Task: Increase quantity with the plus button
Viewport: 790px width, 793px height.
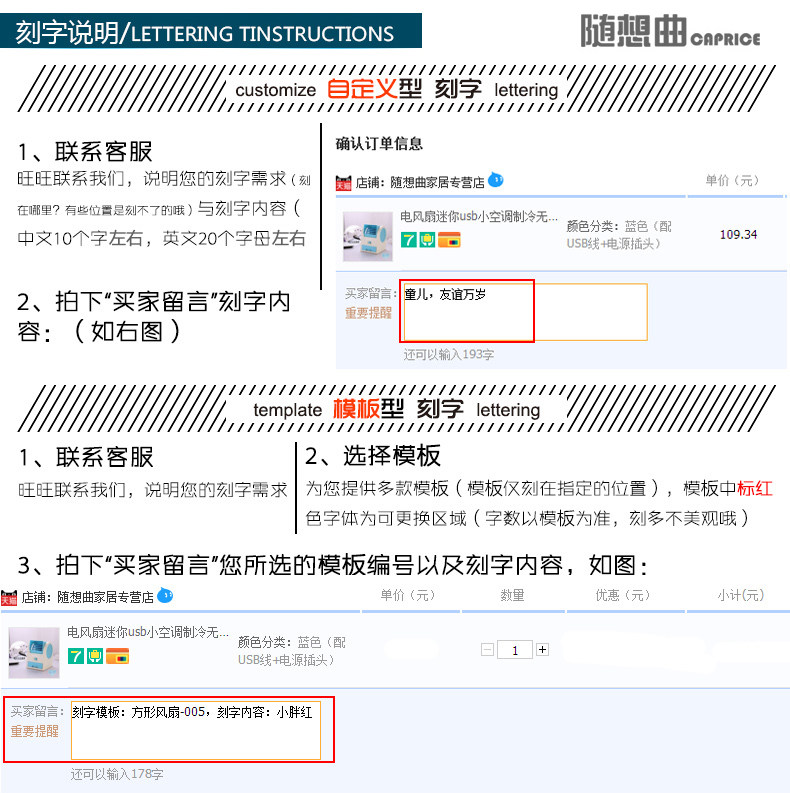Action: (x=542, y=649)
